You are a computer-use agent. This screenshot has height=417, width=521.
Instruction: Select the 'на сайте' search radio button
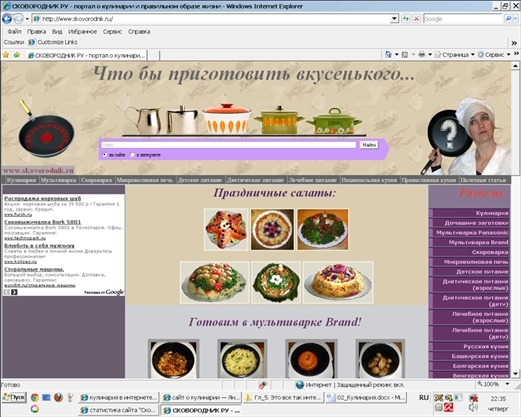click(105, 155)
